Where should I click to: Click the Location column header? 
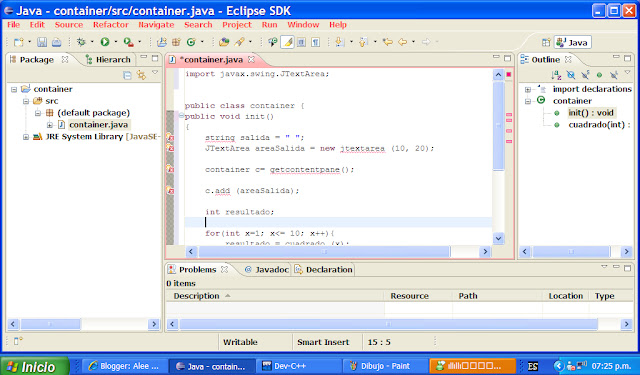click(x=565, y=296)
